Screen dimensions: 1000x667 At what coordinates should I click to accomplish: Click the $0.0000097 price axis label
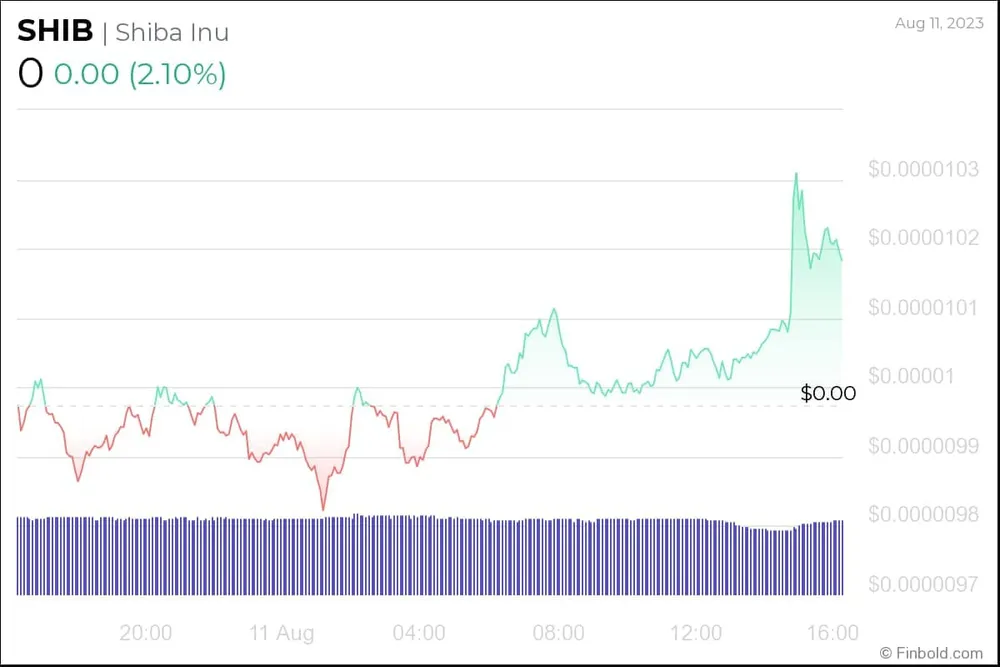[923, 584]
